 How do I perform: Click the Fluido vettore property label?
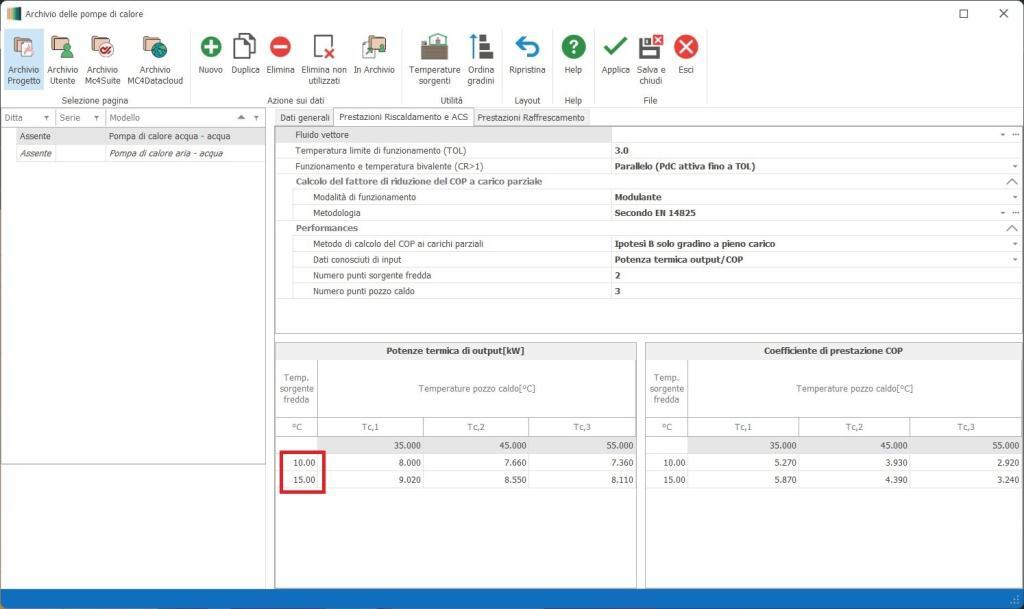coord(322,135)
